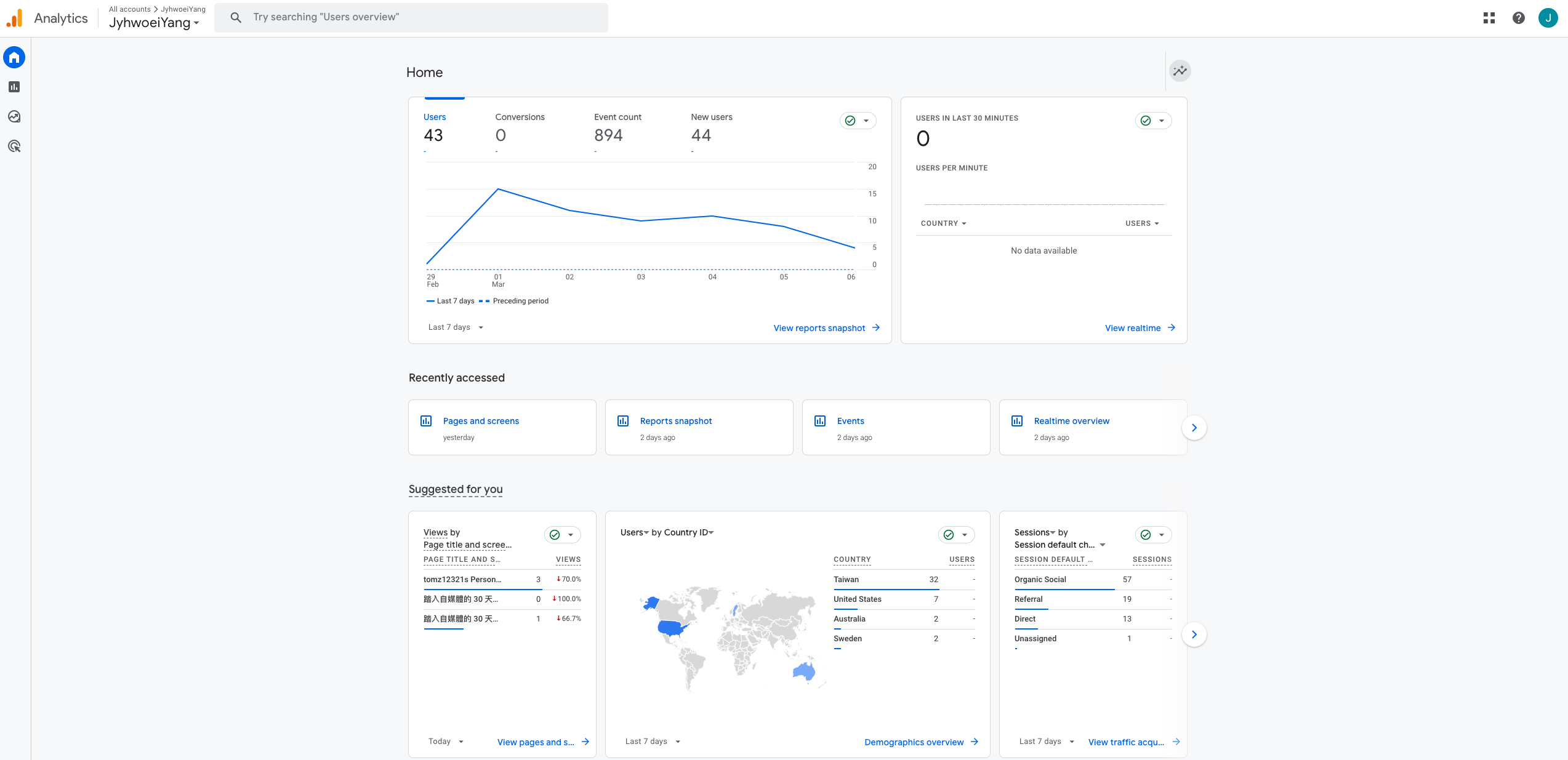Click arrow beside View reports snapshot
Screen dimensions: 1568x760
876,327
